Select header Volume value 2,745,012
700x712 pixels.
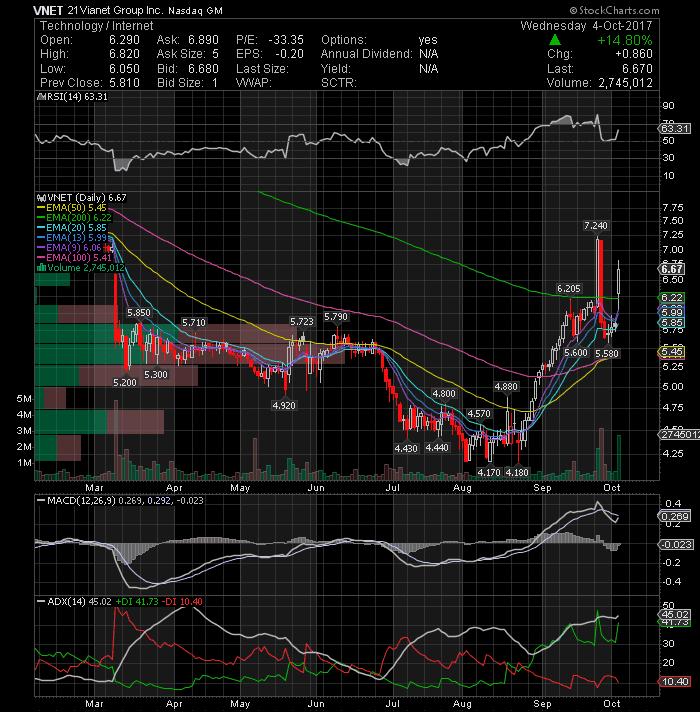pos(625,83)
